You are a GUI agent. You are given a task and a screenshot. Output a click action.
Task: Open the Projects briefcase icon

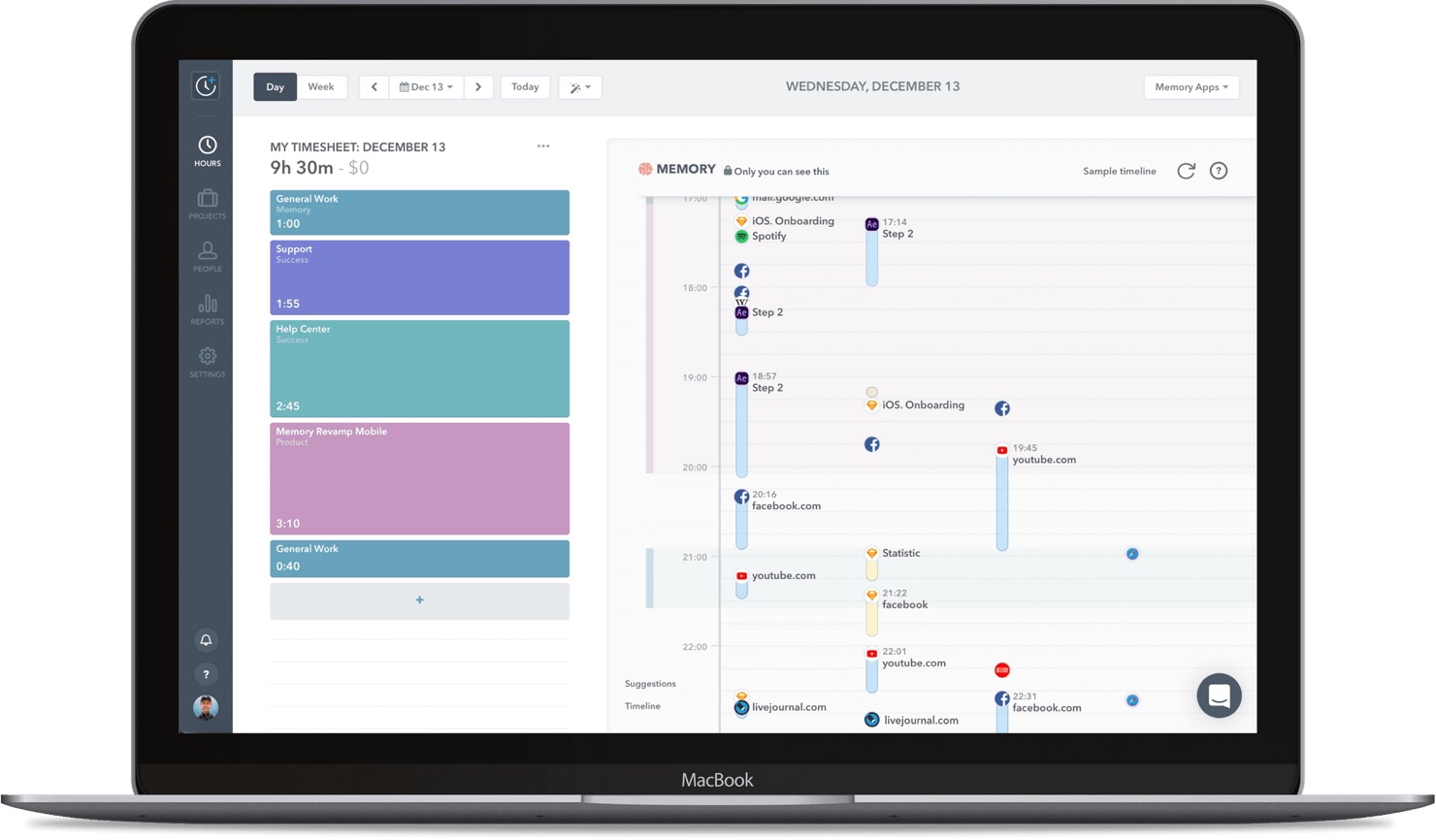coord(207,197)
